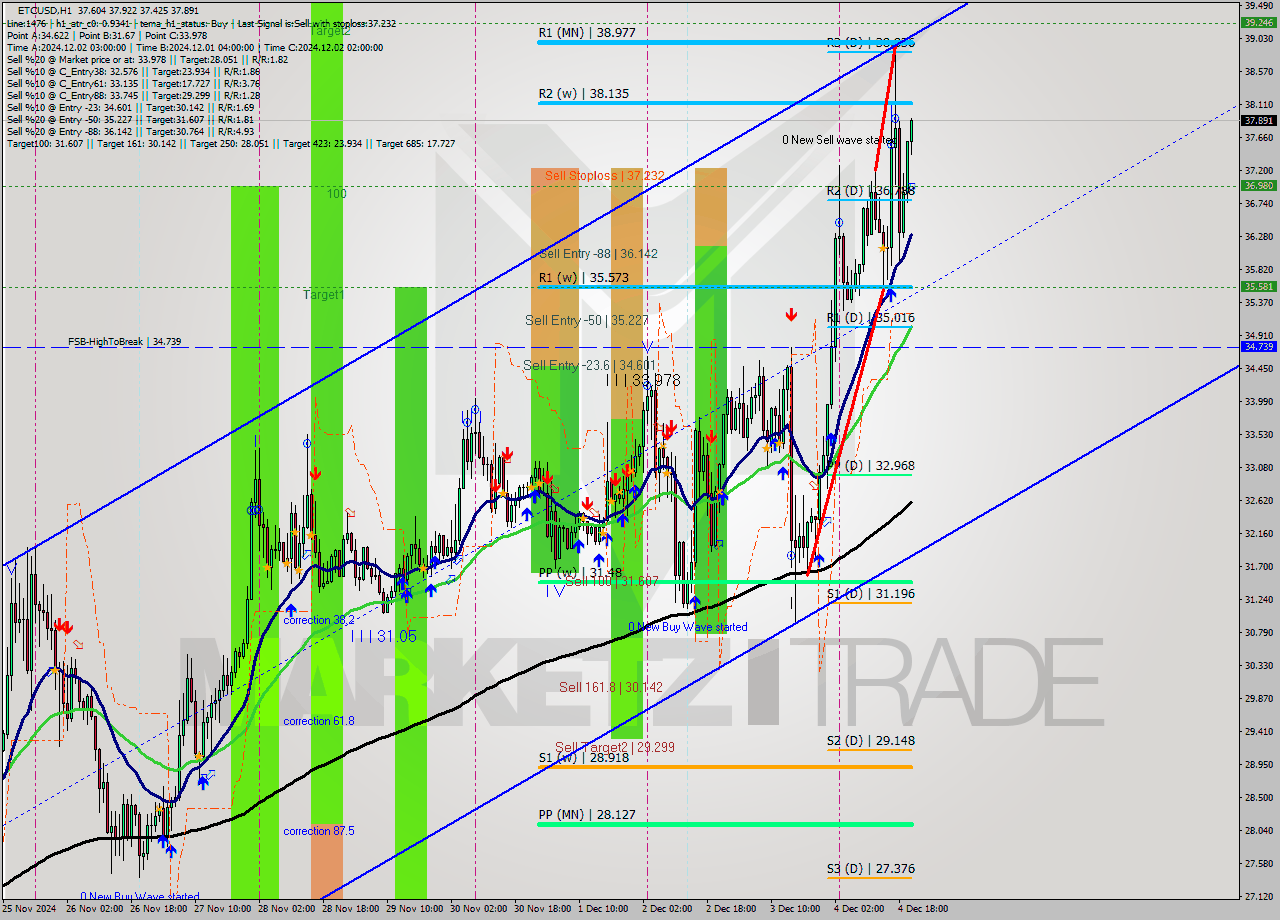Click the blue price tag 34.739
The width and height of the screenshot is (1280, 920).
1258,346
